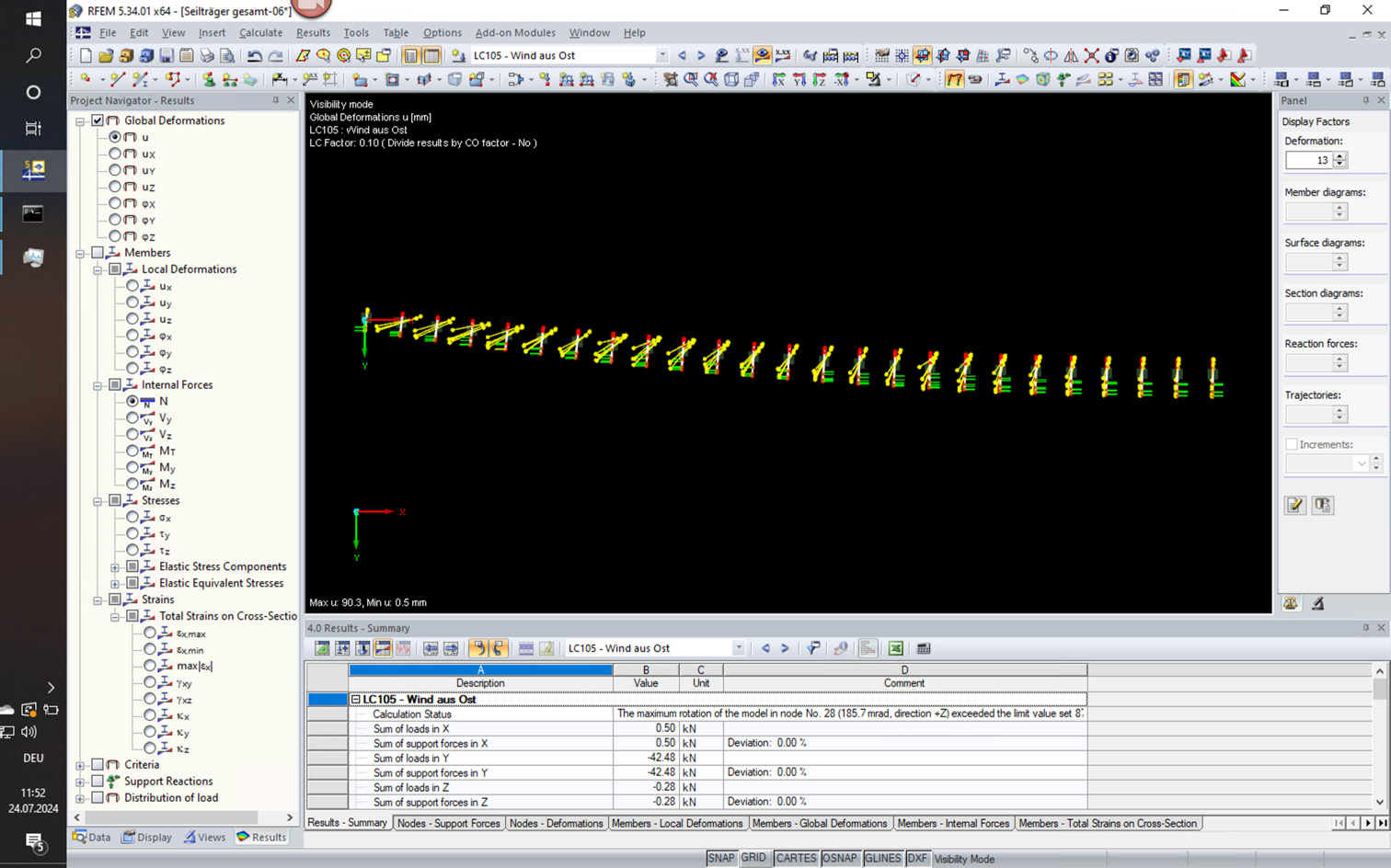Click the calculator icon in table toolbar
The height and width of the screenshot is (868, 1391).
(x=924, y=648)
